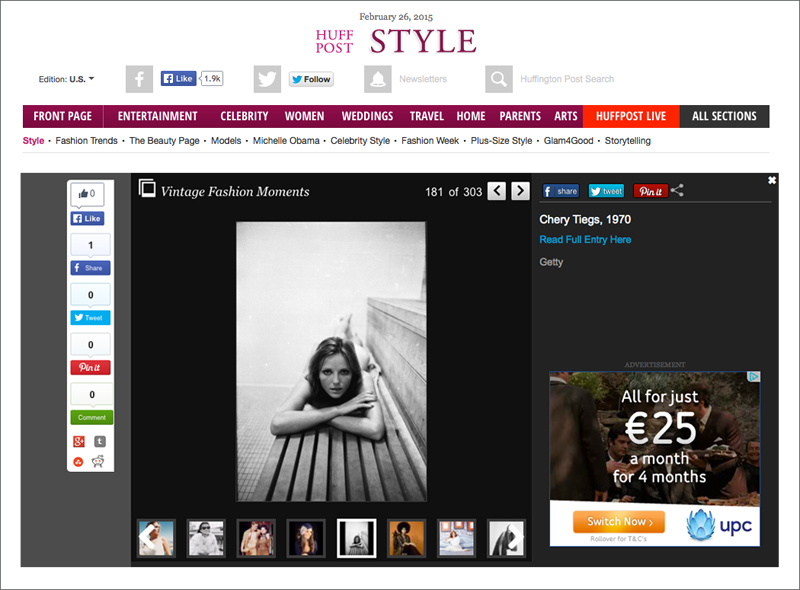This screenshot has width=800, height=590.
Task: Click the gallery slideshow icon beside title
Action: pyautogui.click(x=147, y=189)
